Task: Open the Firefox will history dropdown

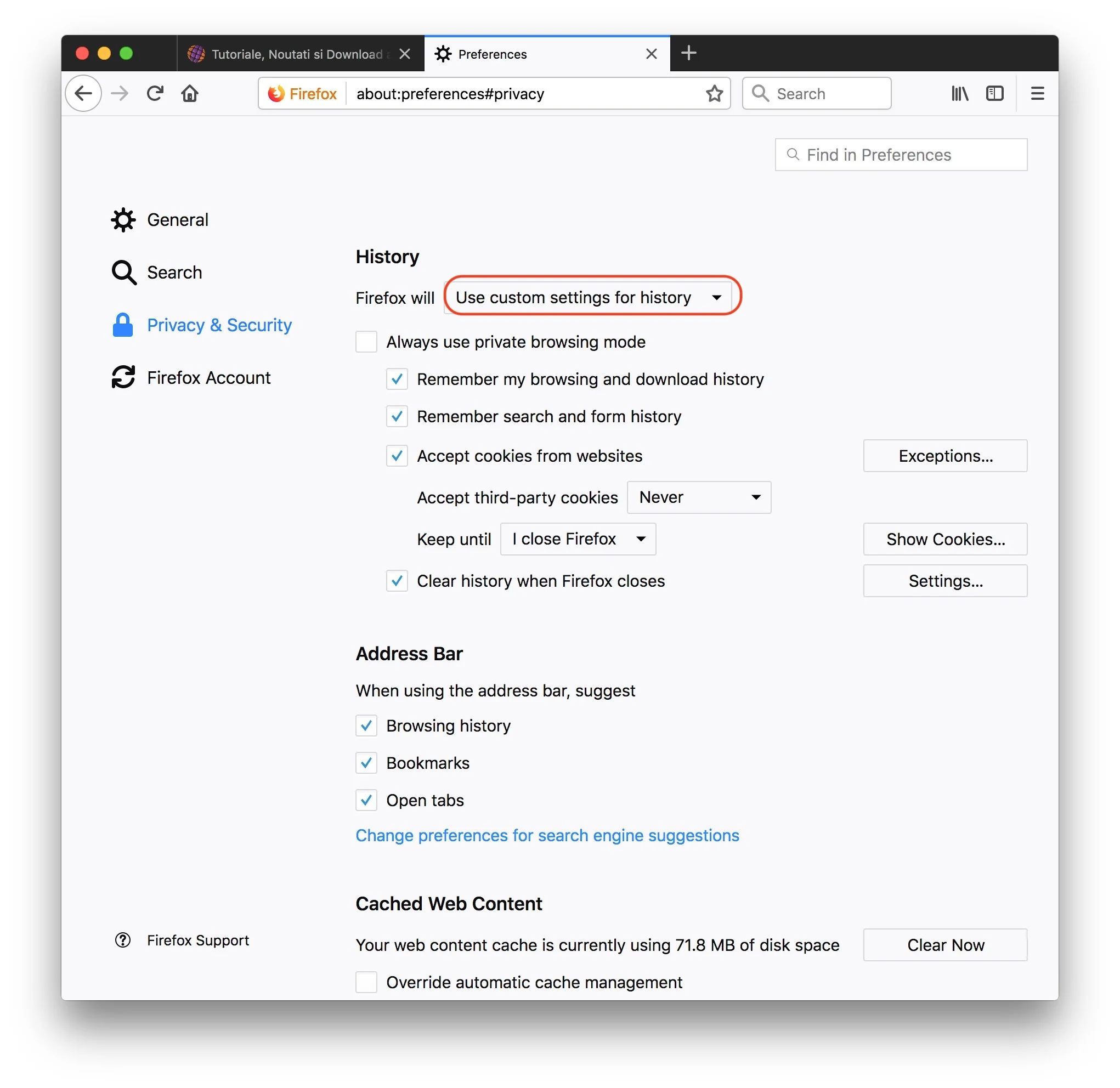Action: 588,297
